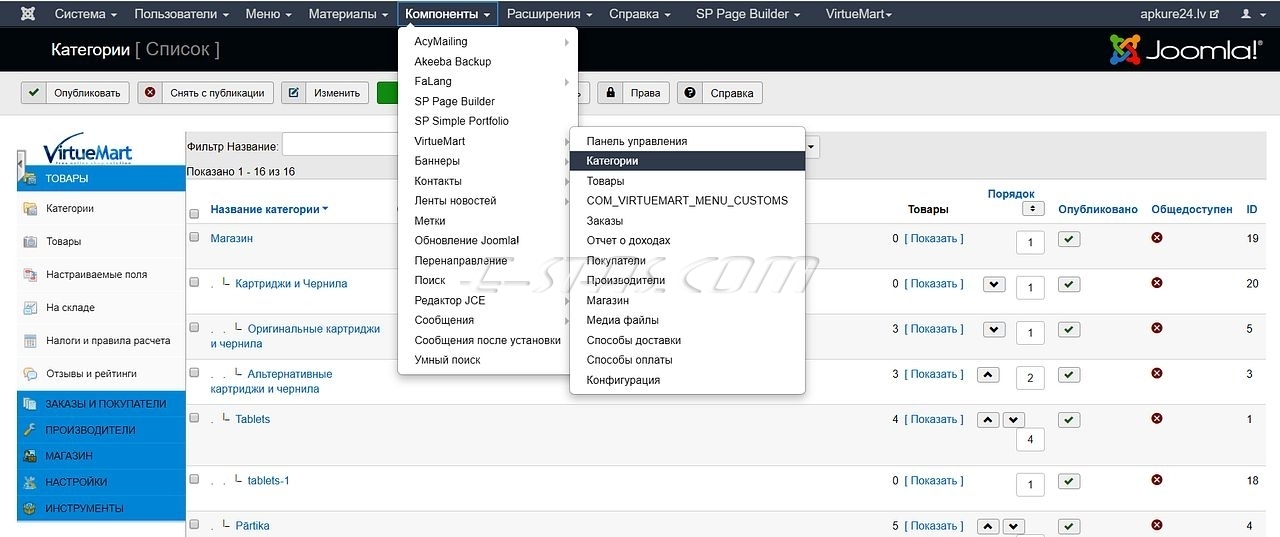This screenshot has width=1280, height=537.
Task: Click the published checkmark for tablets-1 row
Action: (1069, 481)
